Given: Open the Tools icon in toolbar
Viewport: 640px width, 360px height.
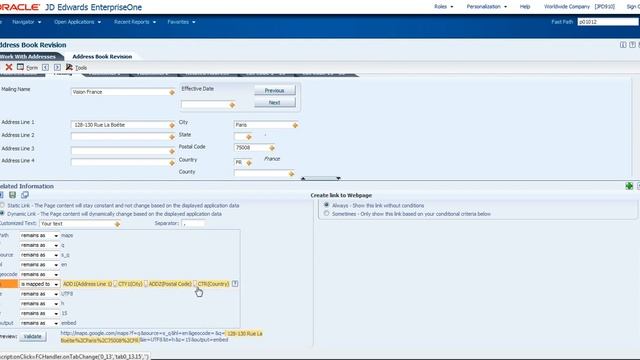Looking at the screenshot, I should pos(69,67).
